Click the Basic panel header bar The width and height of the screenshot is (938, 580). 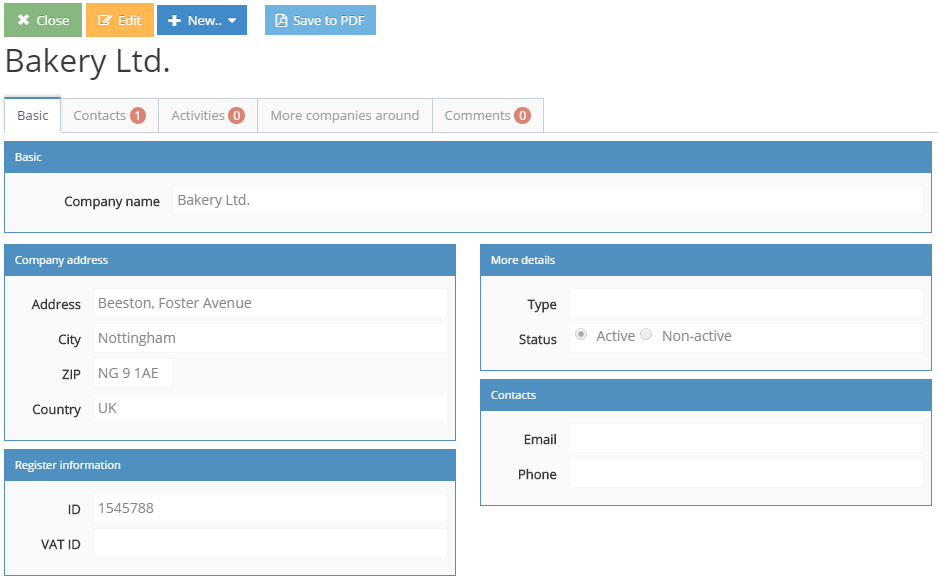(x=468, y=157)
